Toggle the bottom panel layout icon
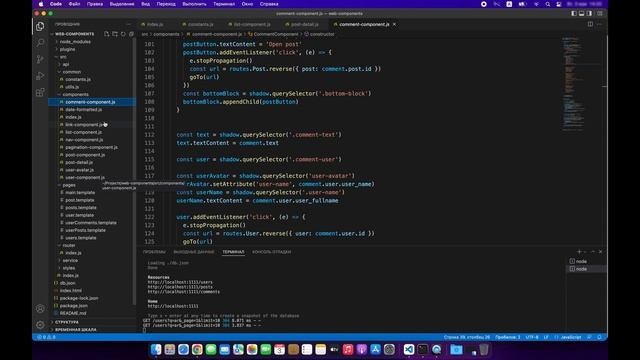This screenshot has width=640, height=360. (582, 13)
